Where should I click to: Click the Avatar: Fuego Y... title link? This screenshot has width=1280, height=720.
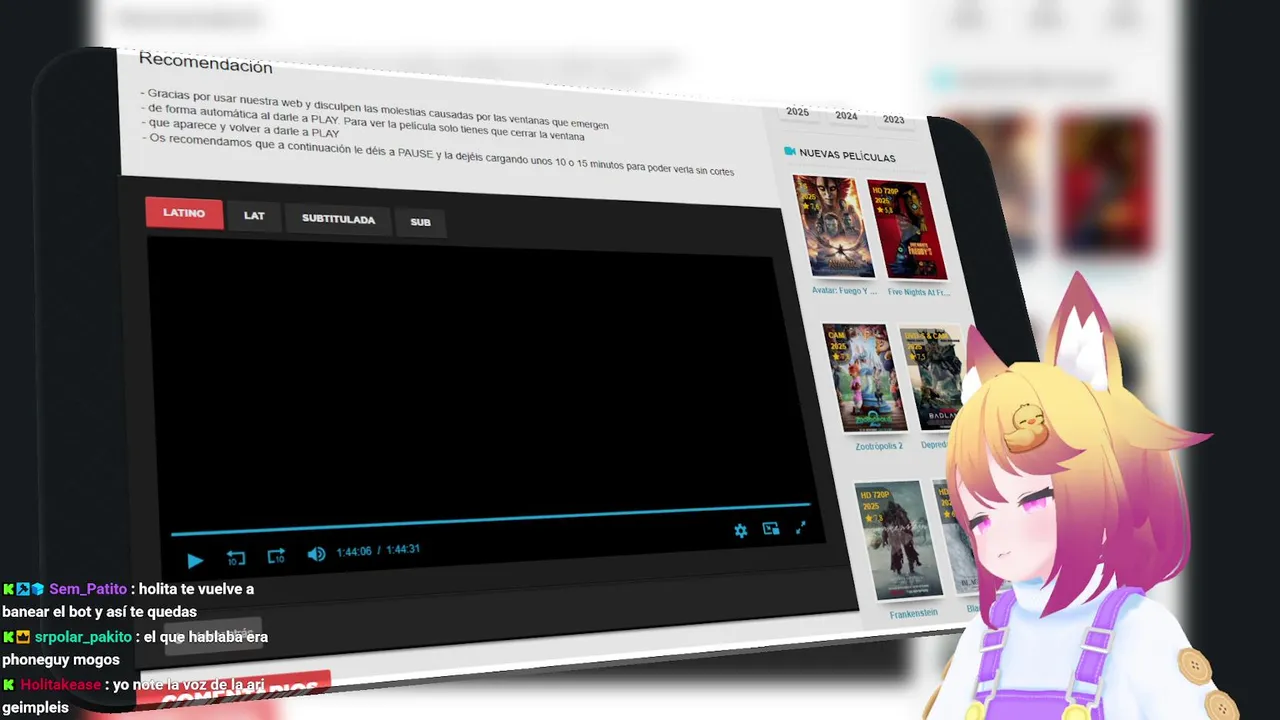click(844, 291)
